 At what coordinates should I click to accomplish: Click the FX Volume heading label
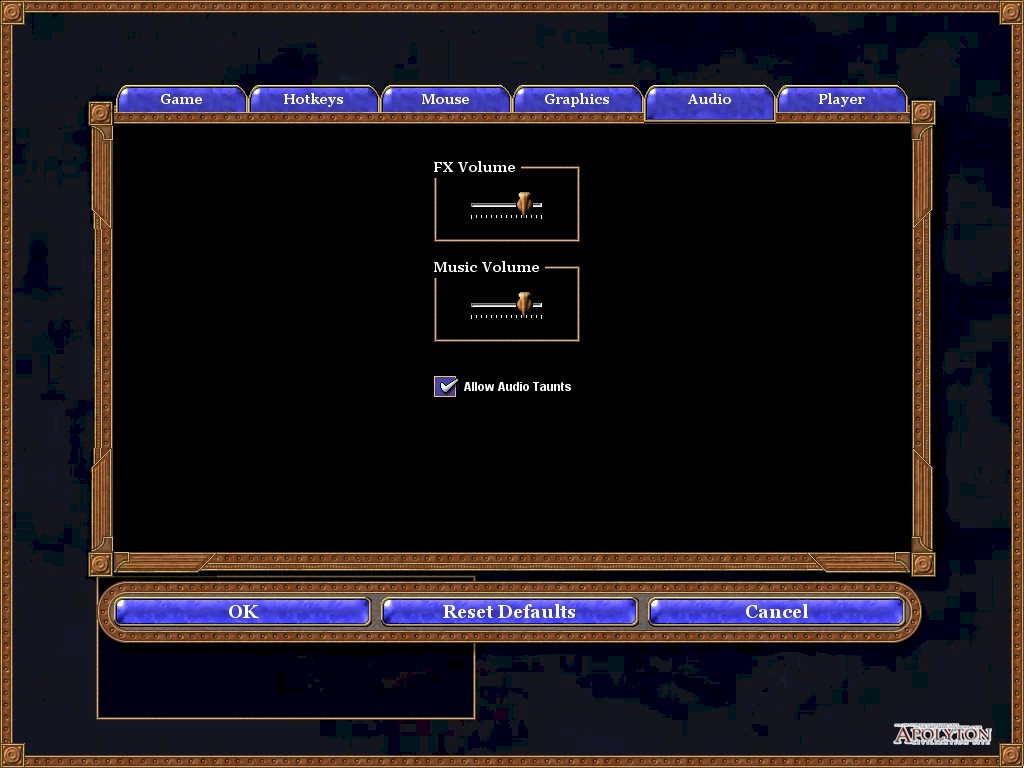pos(474,167)
